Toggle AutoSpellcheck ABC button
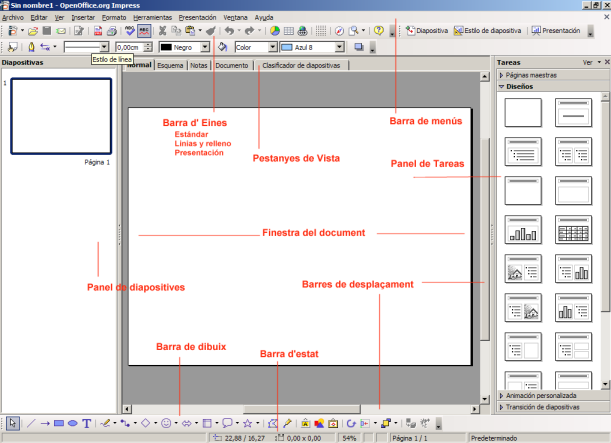This screenshot has width=611, height=443. click(144, 30)
